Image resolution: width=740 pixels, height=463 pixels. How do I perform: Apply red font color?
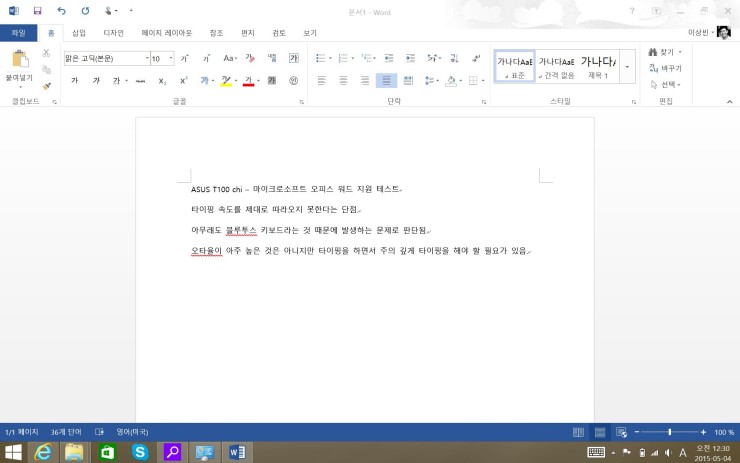click(248, 81)
